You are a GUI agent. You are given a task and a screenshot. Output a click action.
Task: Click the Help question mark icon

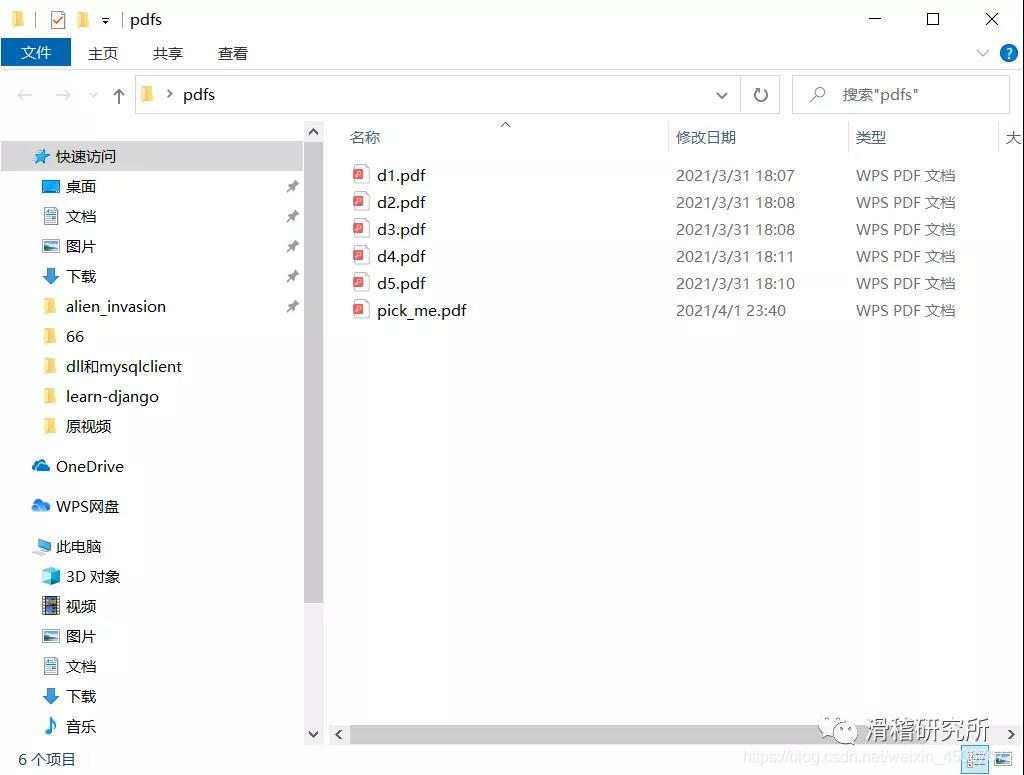click(1008, 53)
